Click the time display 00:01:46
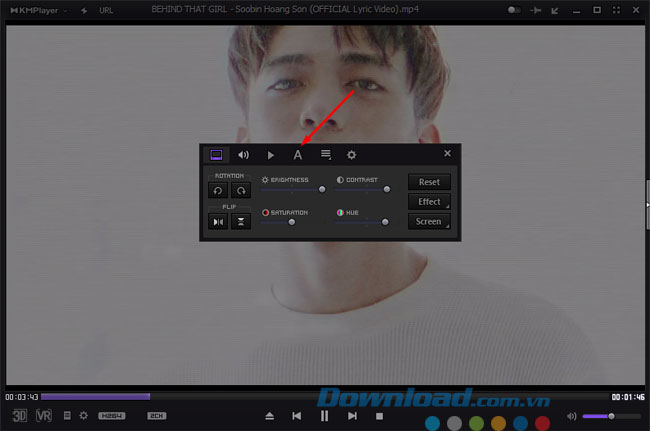650x431 pixels. (x=628, y=397)
